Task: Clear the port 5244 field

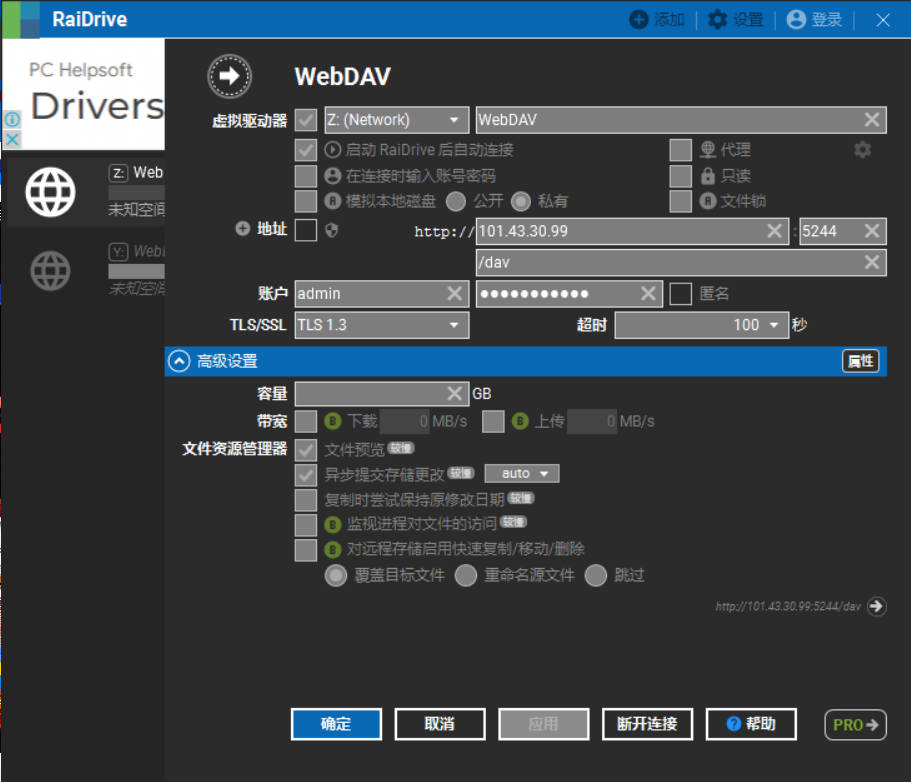Action: point(871,231)
